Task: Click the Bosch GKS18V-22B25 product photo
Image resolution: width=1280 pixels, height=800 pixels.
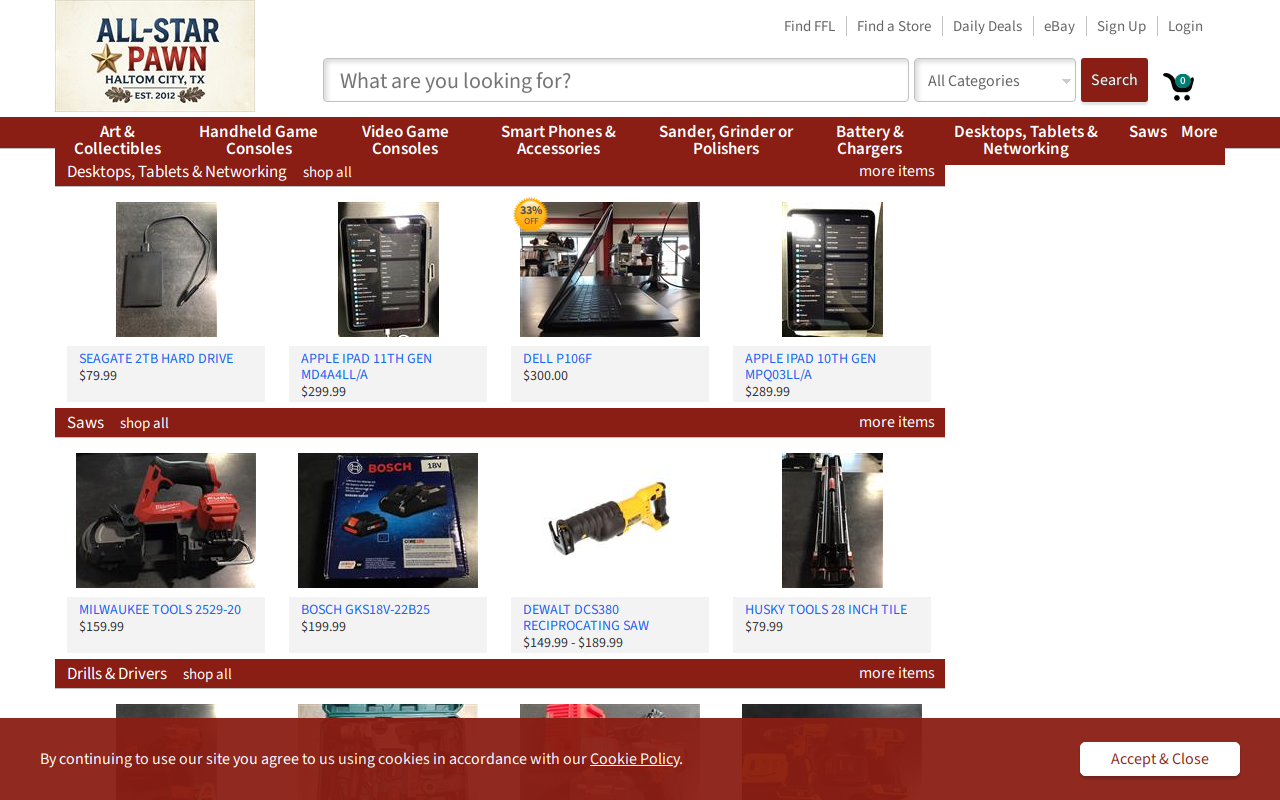Action: point(388,520)
